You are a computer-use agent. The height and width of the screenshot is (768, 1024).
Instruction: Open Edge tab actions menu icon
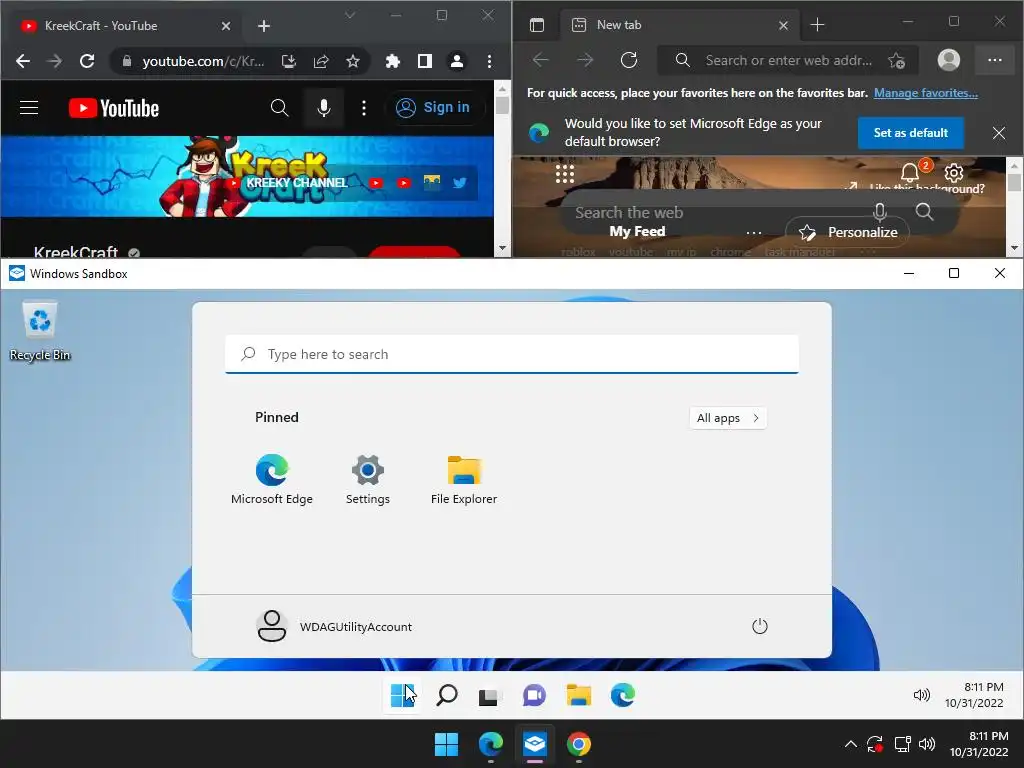click(537, 25)
